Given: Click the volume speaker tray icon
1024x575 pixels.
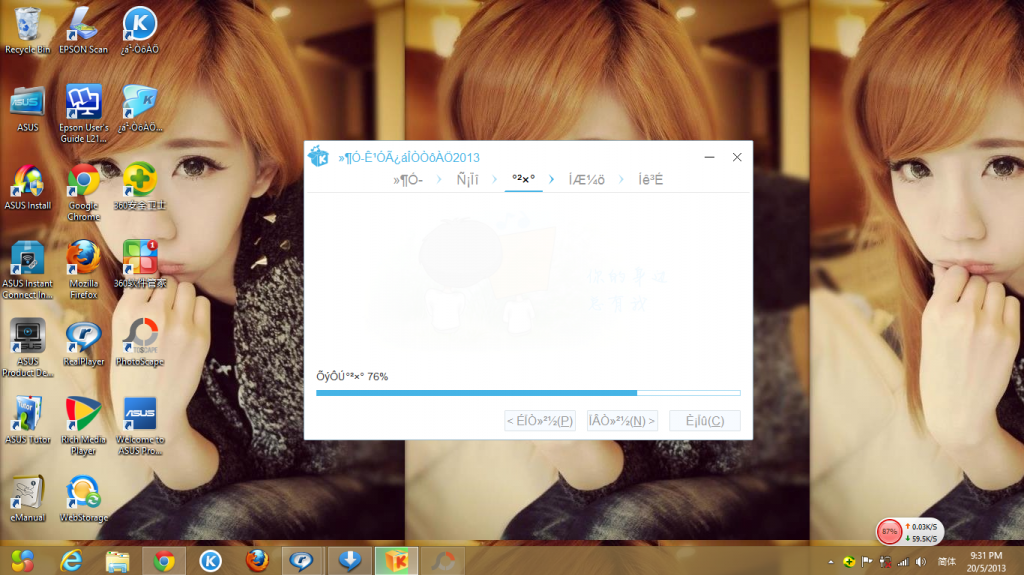Looking at the screenshot, I should 919,562.
